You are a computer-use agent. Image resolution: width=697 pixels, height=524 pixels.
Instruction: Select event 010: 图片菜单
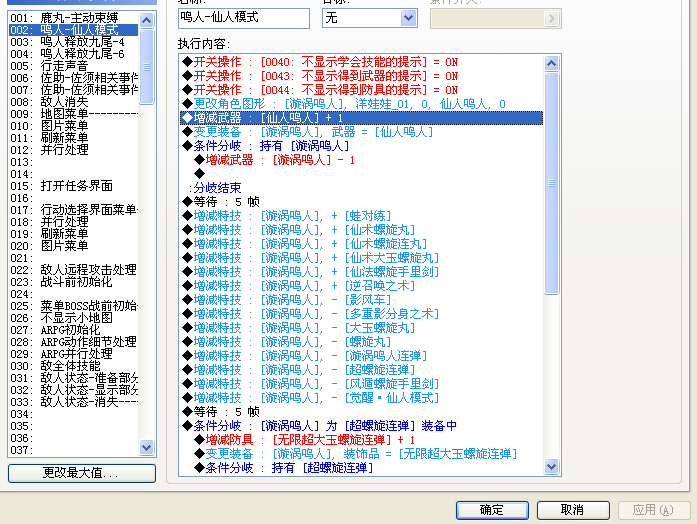click(x=73, y=126)
